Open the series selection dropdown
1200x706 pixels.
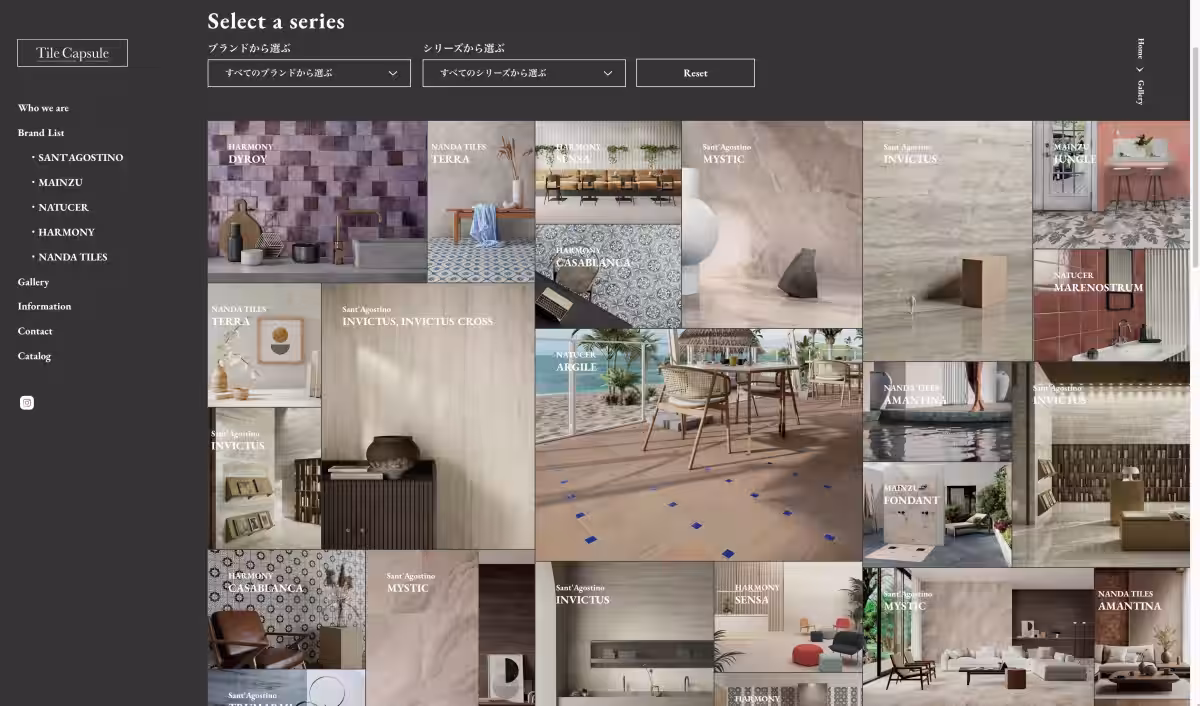(x=524, y=73)
